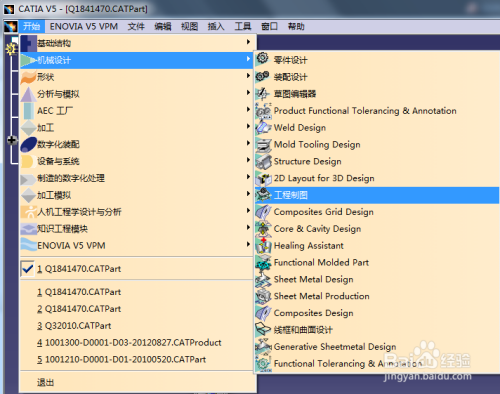The width and height of the screenshot is (500, 394).
Task: Select Sheet Metal Production workbench text
Action: point(322,296)
